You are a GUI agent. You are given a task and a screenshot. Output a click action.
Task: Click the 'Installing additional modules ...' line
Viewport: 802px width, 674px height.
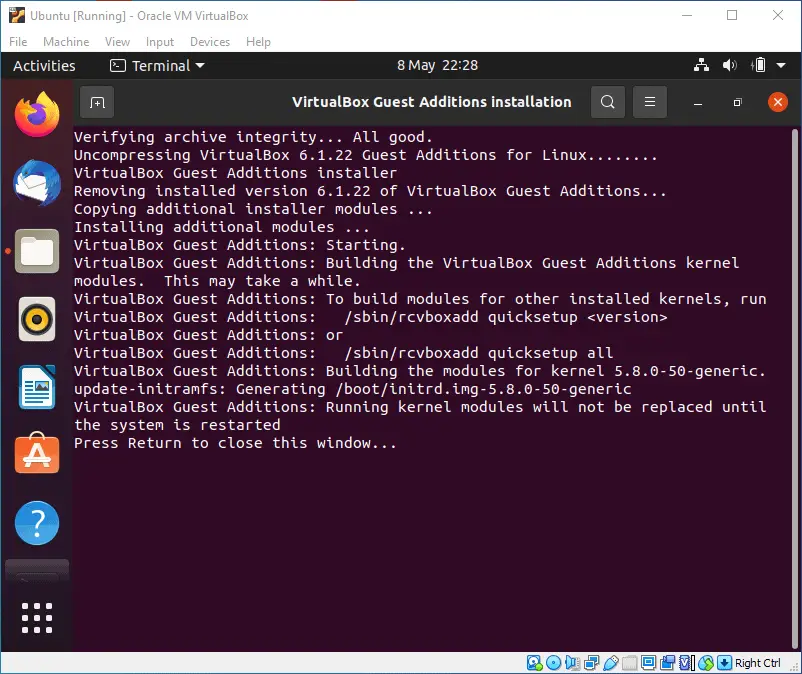click(221, 227)
